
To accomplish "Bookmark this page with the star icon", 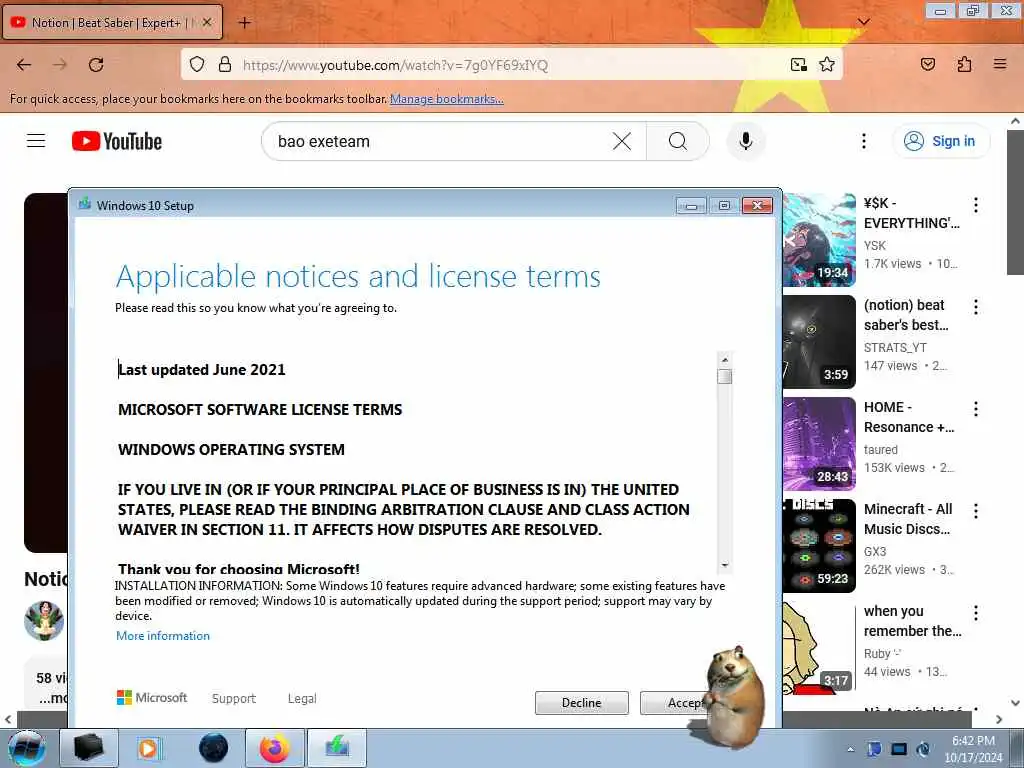I will coord(827,65).
